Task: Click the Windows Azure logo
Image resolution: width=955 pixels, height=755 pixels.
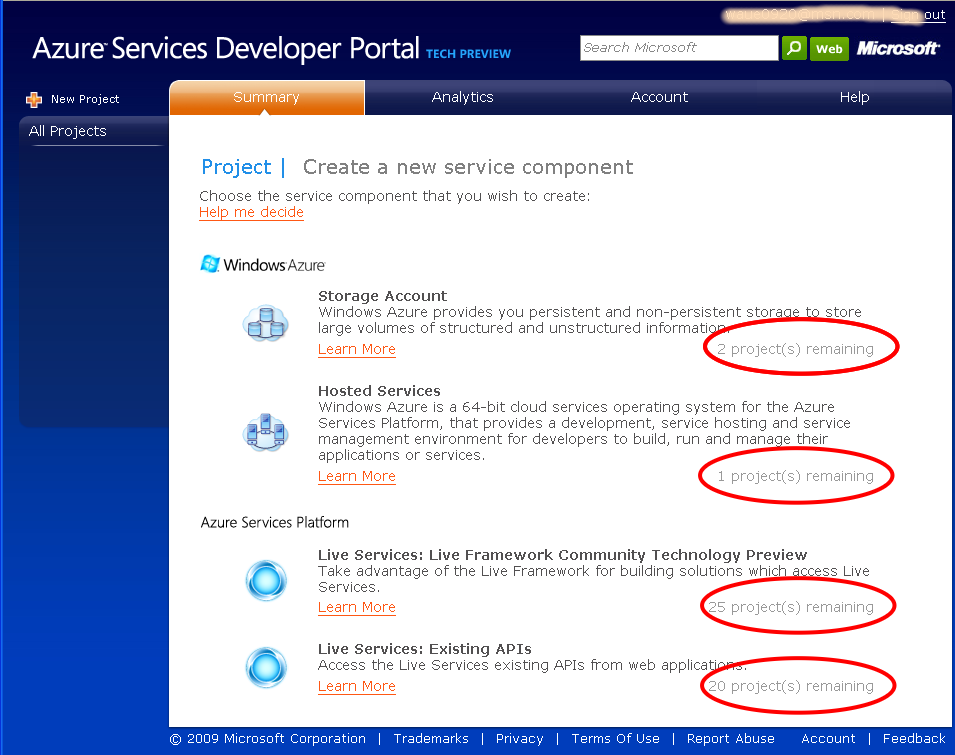Action: pos(263,264)
